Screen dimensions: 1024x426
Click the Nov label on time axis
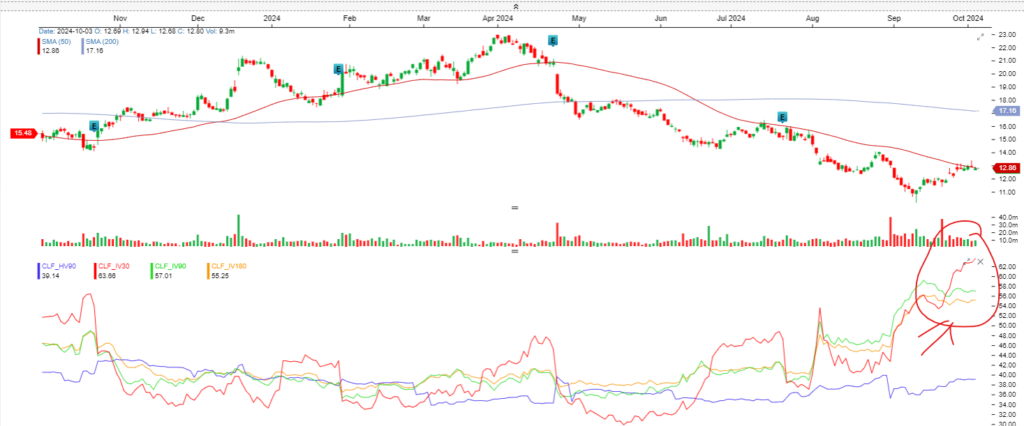[120, 19]
